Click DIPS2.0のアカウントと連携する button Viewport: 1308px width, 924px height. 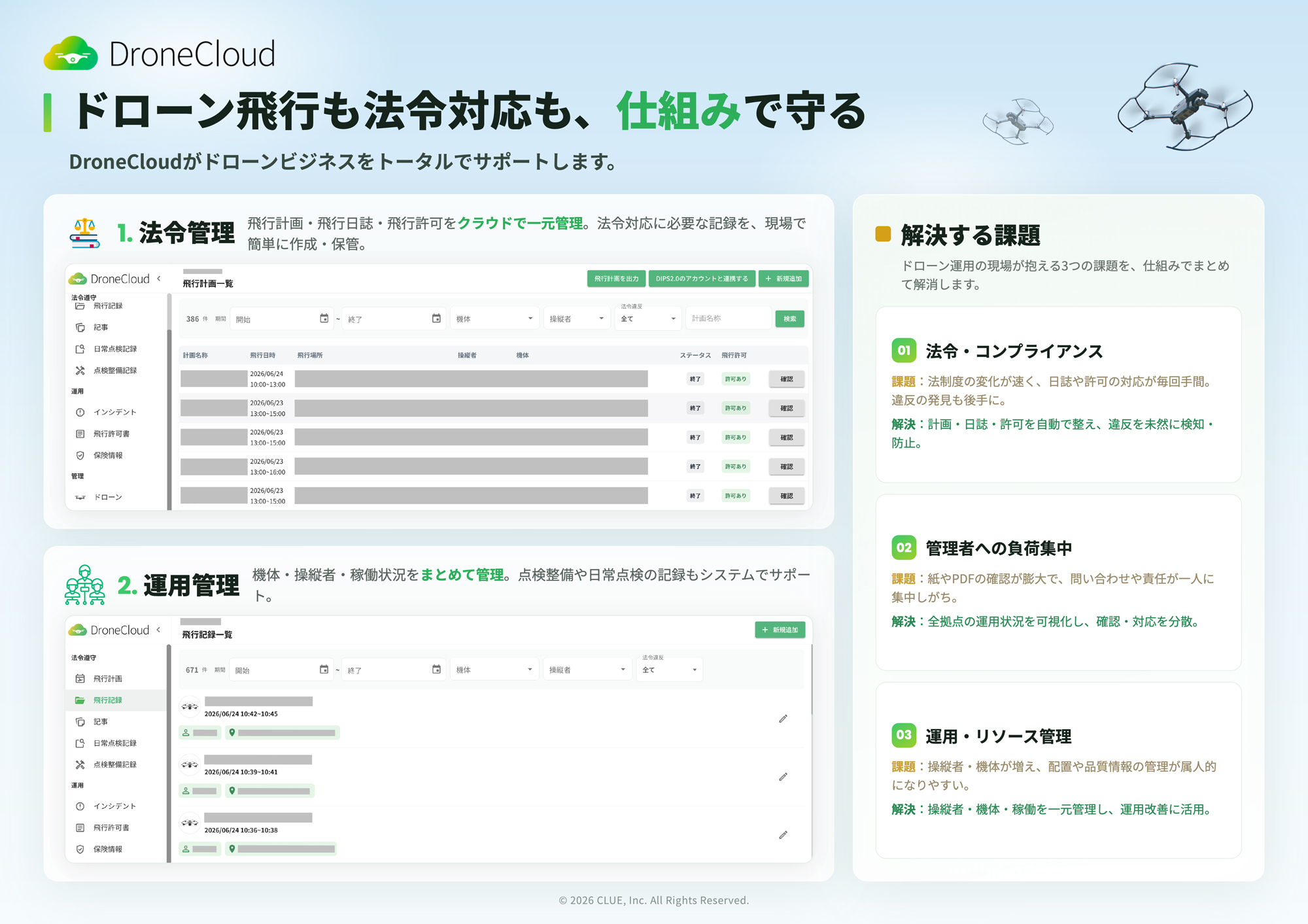[x=702, y=279]
